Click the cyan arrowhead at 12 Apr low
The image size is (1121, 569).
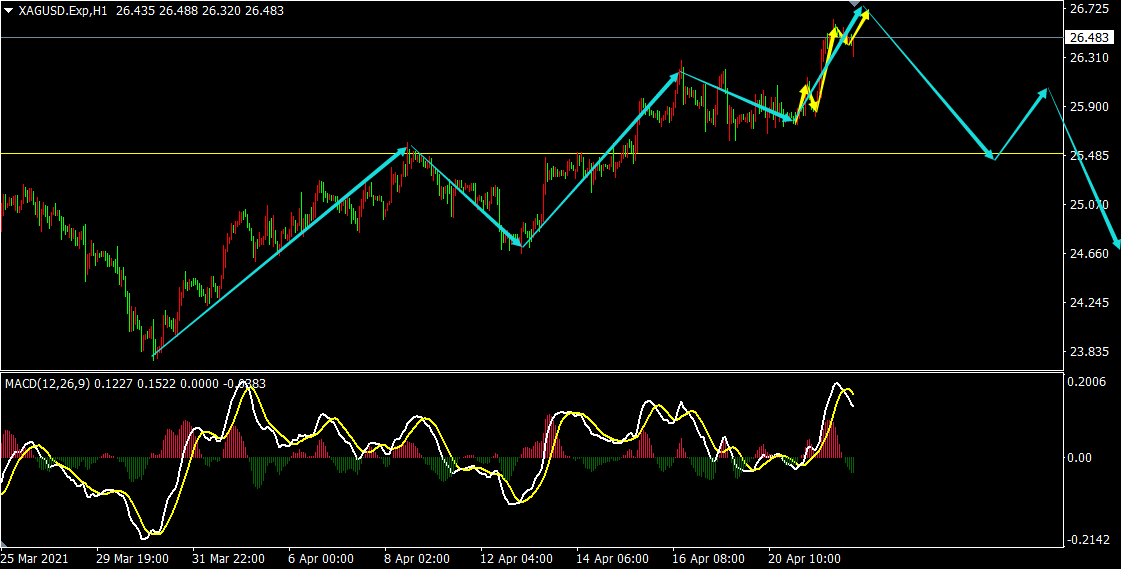tap(518, 244)
